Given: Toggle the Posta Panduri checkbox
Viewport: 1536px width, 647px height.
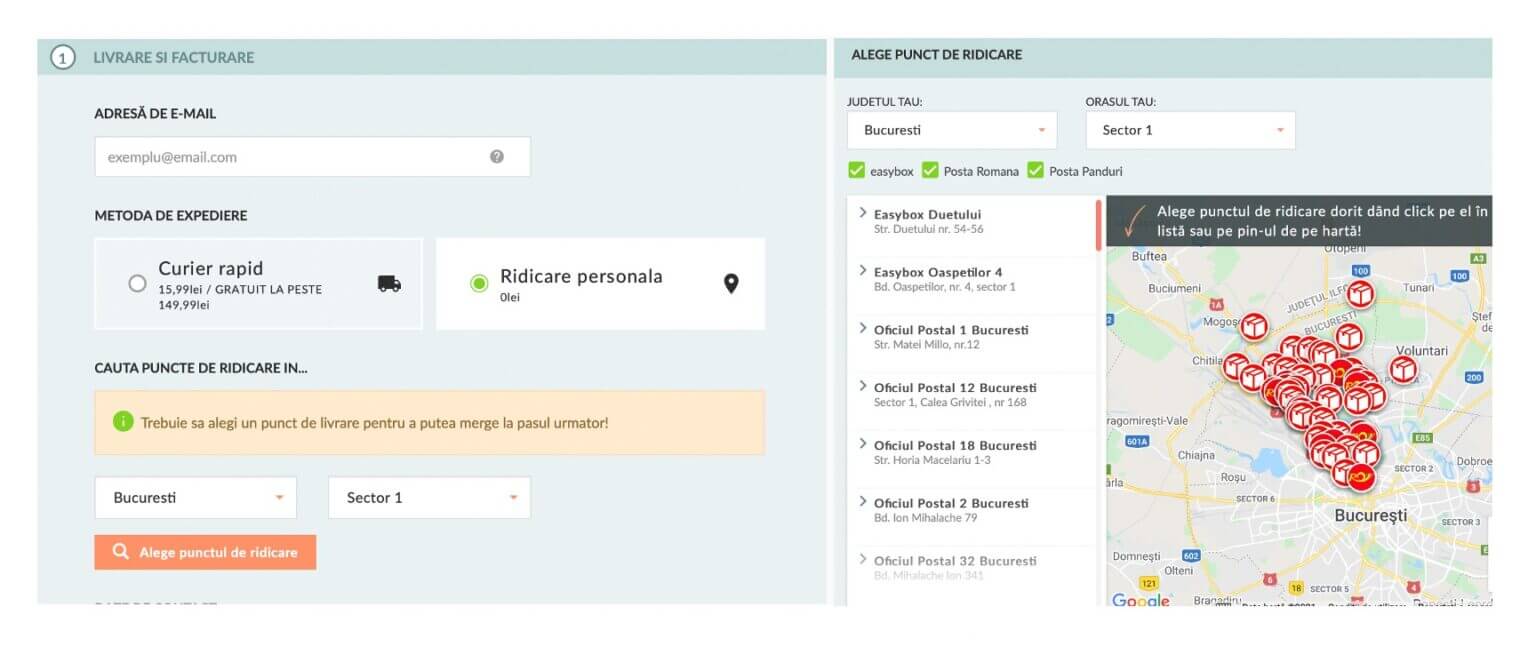Looking at the screenshot, I should 1035,171.
